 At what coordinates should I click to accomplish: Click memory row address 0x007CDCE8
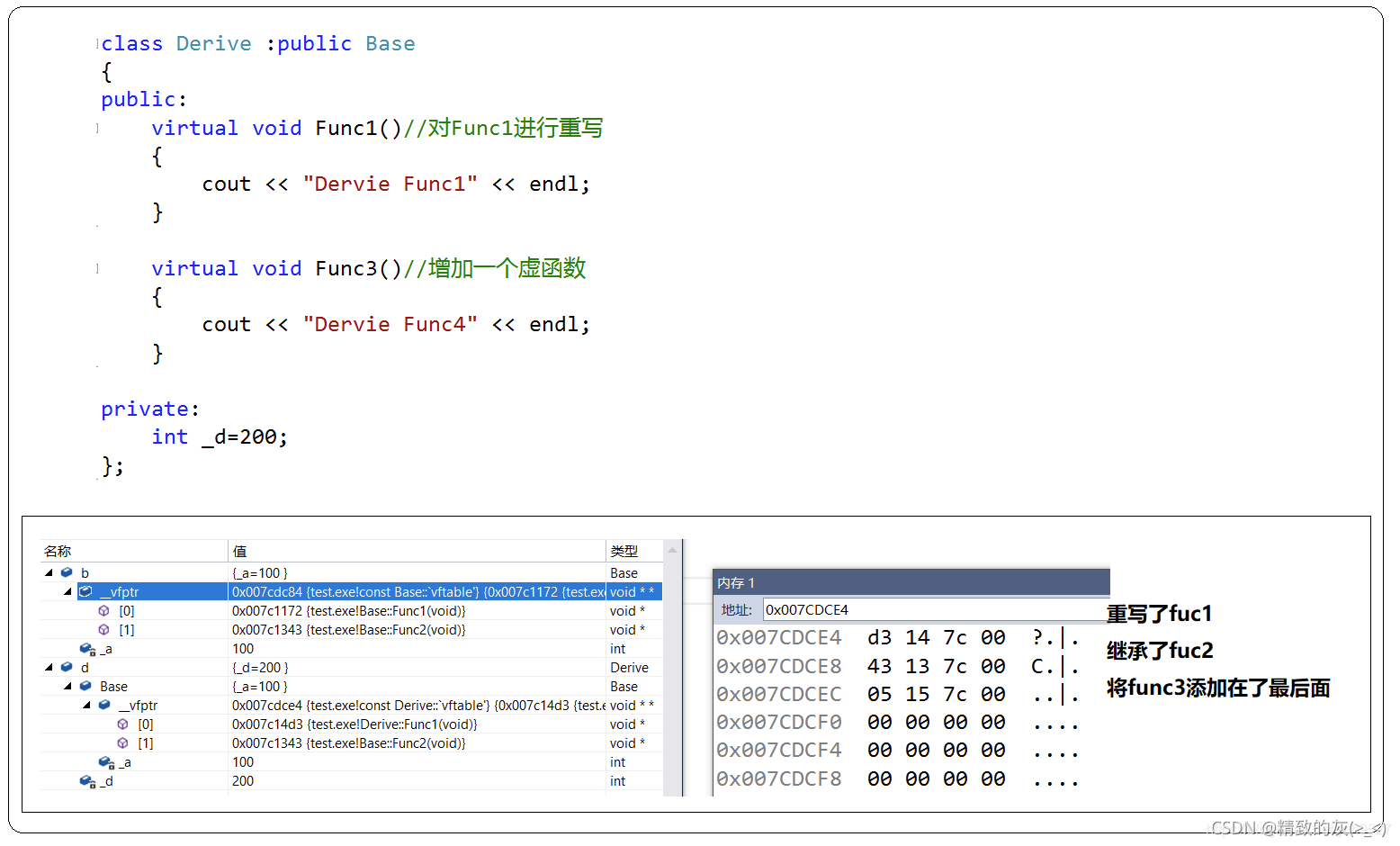click(779, 666)
